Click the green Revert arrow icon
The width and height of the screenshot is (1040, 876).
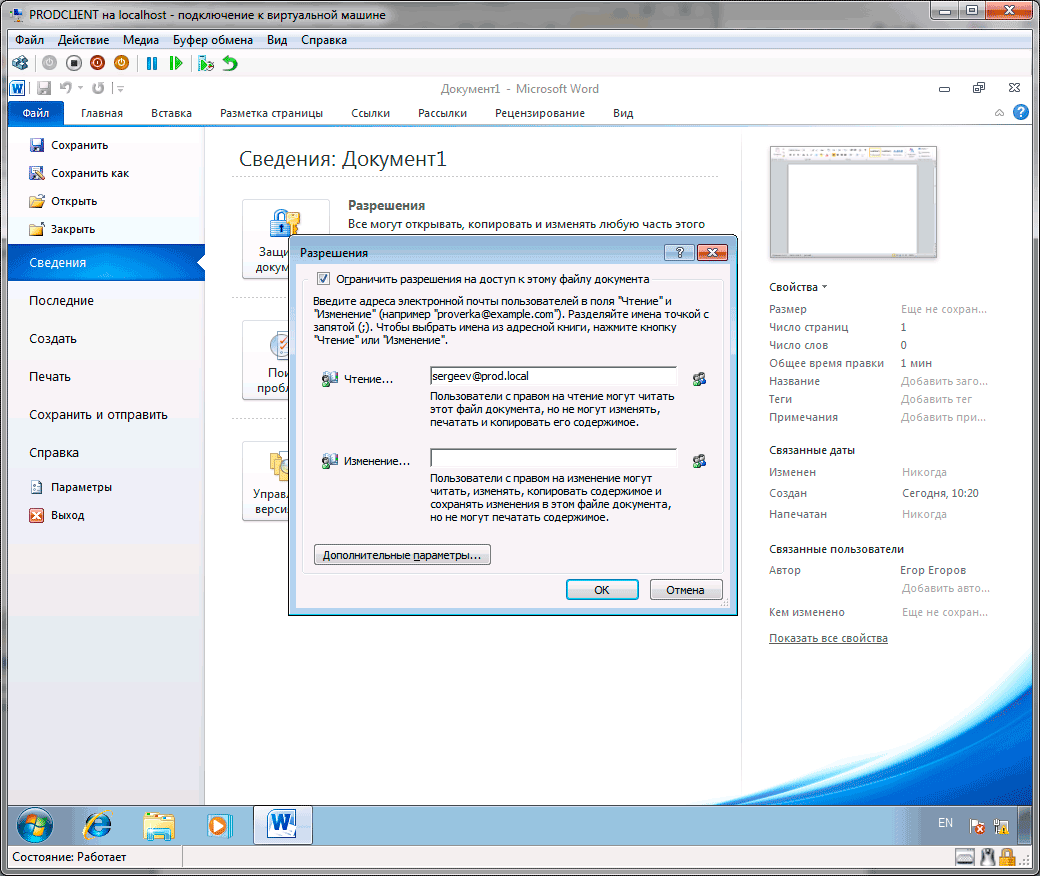click(230, 63)
